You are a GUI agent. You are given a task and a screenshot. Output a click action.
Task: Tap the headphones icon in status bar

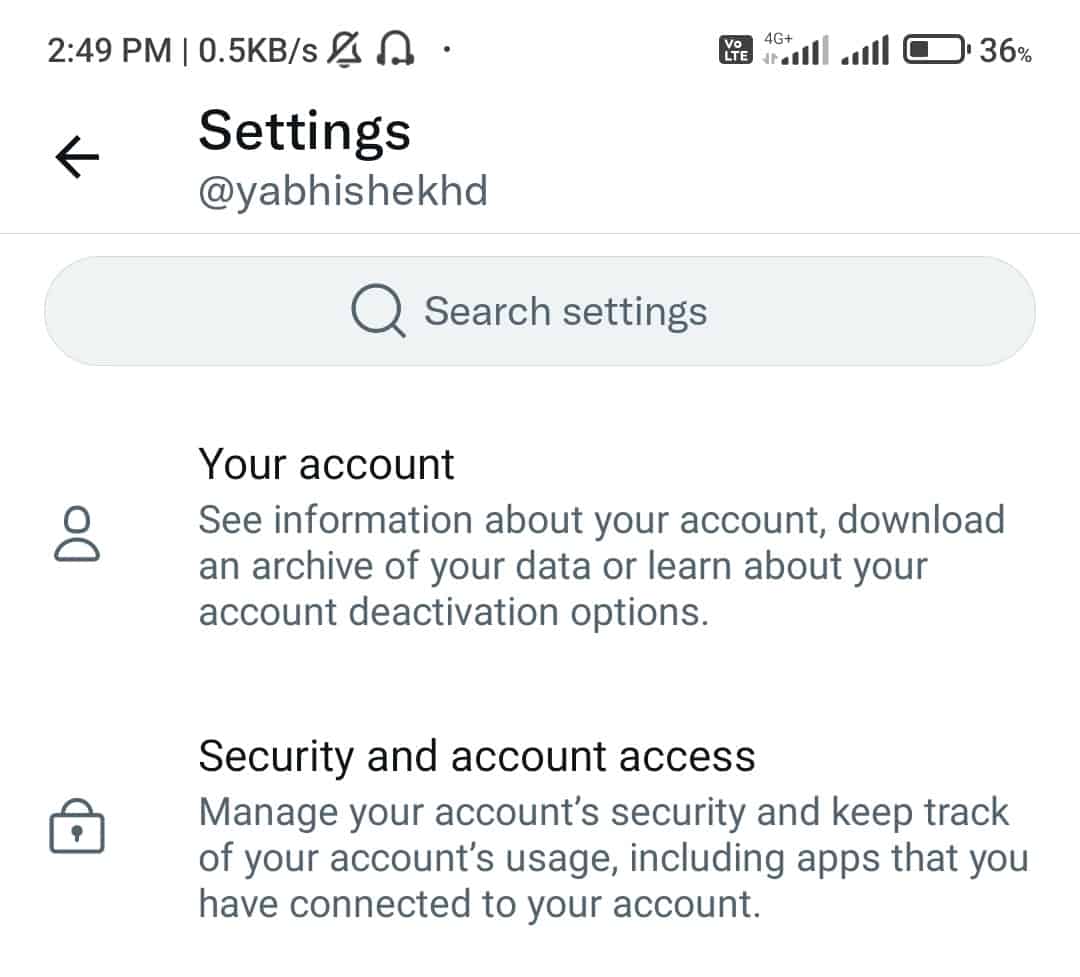coord(394,50)
